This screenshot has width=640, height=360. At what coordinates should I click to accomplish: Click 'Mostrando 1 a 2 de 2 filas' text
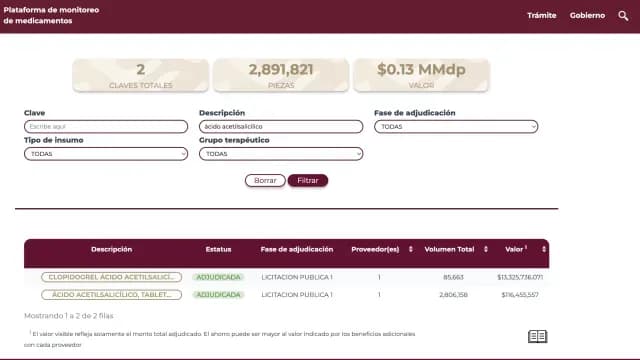(x=69, y=316)
